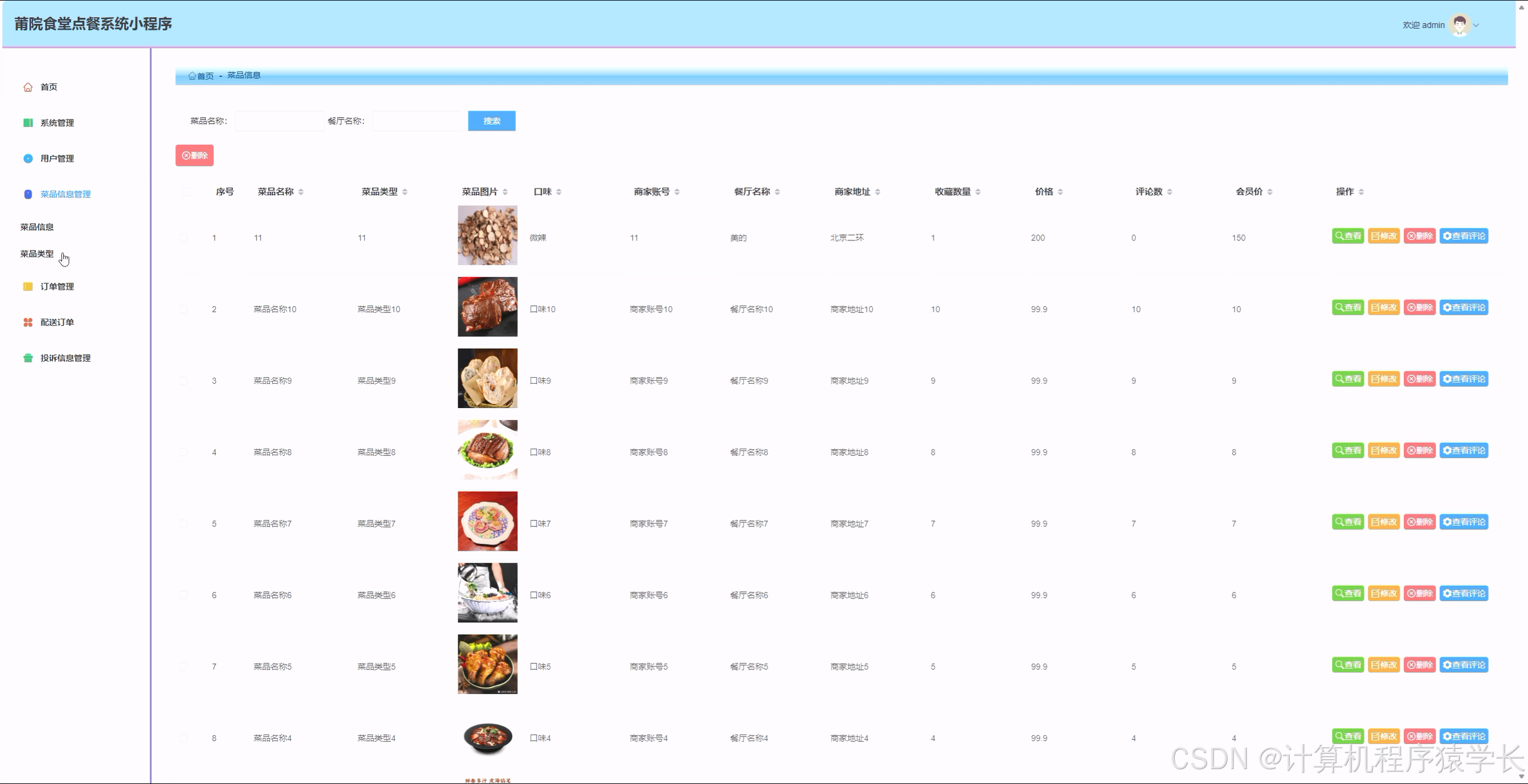Open the 菜品类型 submenu item
1528x784 pixels.
[37, 254]
